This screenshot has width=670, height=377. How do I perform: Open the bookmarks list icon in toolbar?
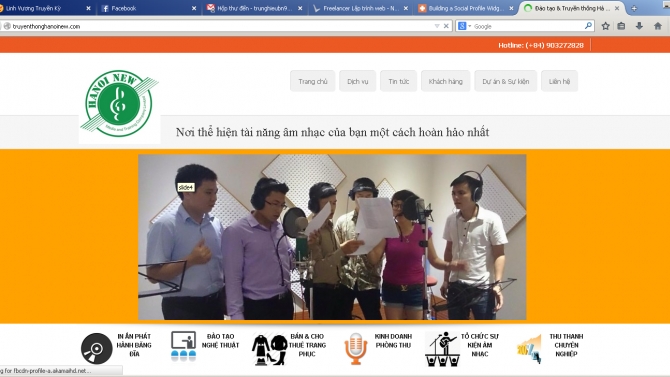(x=621, y=26)
